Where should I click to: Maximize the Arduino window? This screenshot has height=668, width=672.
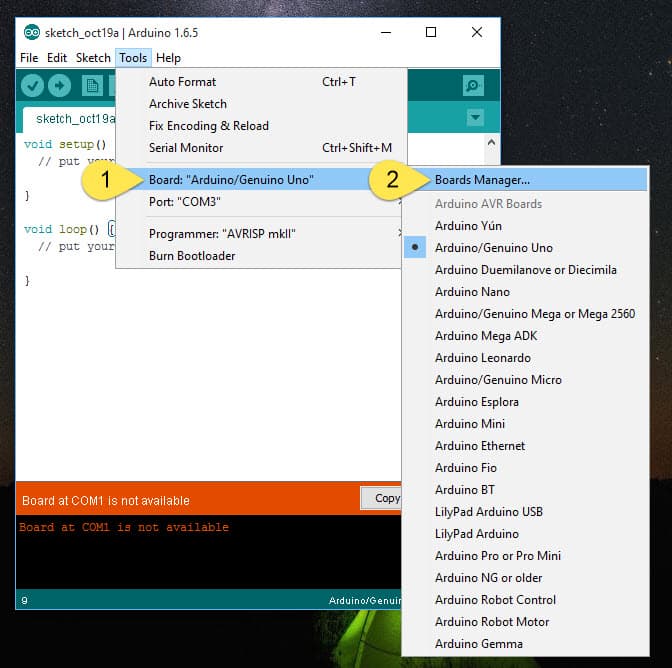pyautogui.click(x=431, y=32)
